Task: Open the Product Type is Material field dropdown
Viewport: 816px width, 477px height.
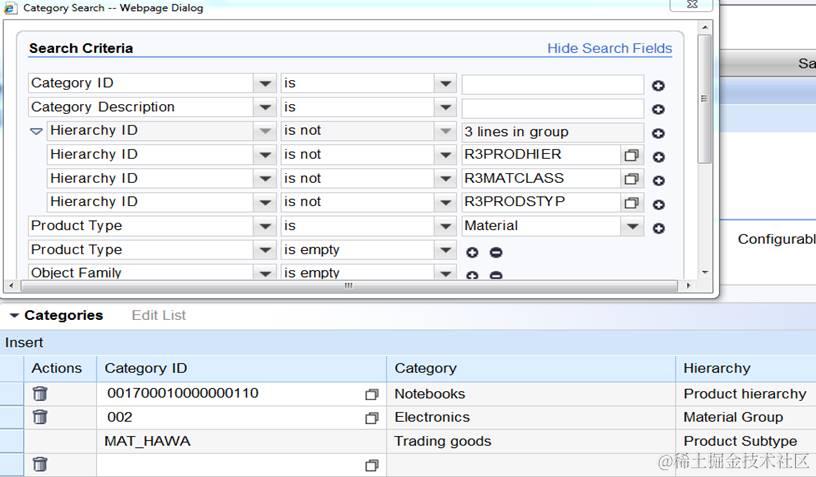Action: click(265, 226)
